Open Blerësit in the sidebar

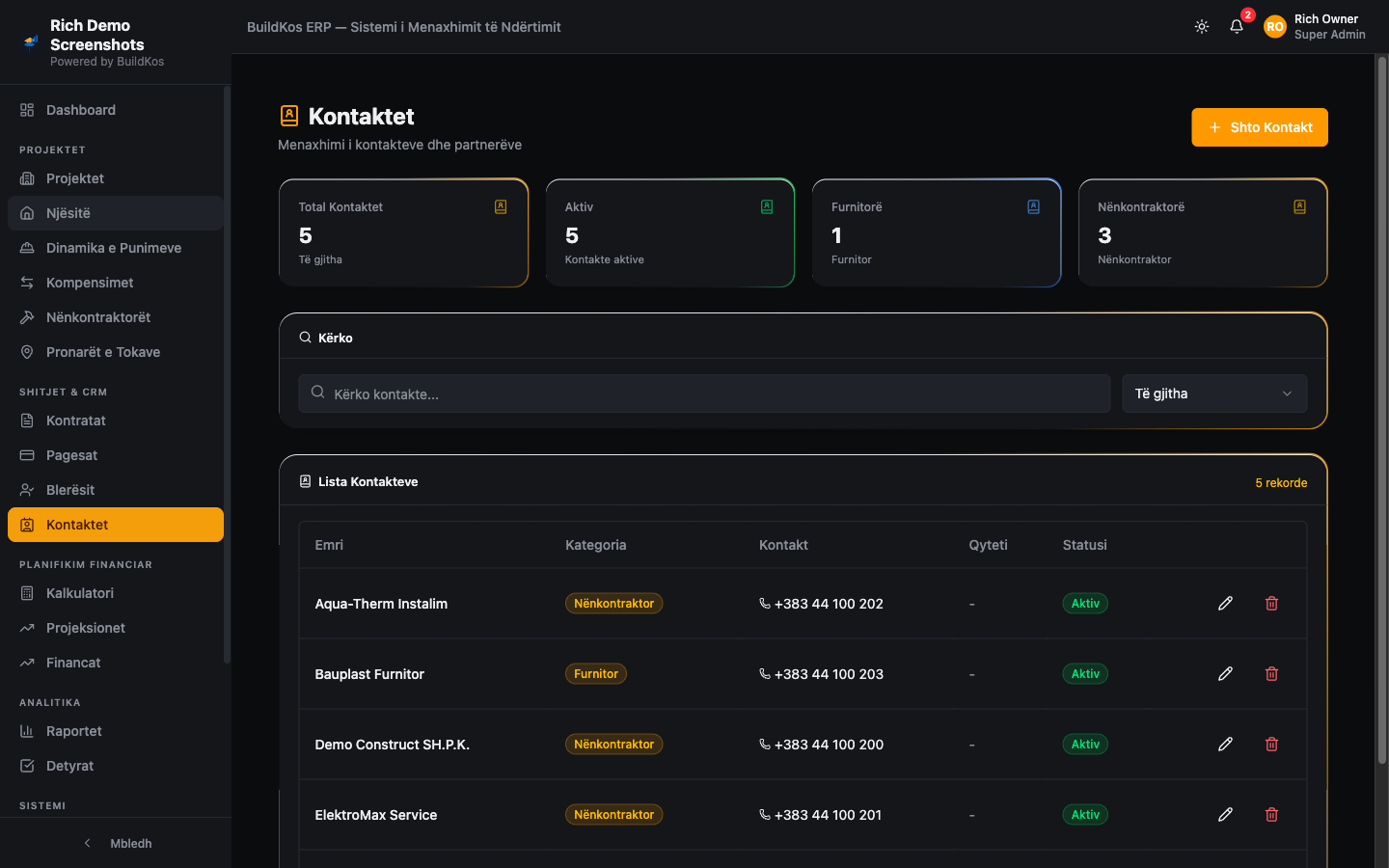tap(116, 490)
